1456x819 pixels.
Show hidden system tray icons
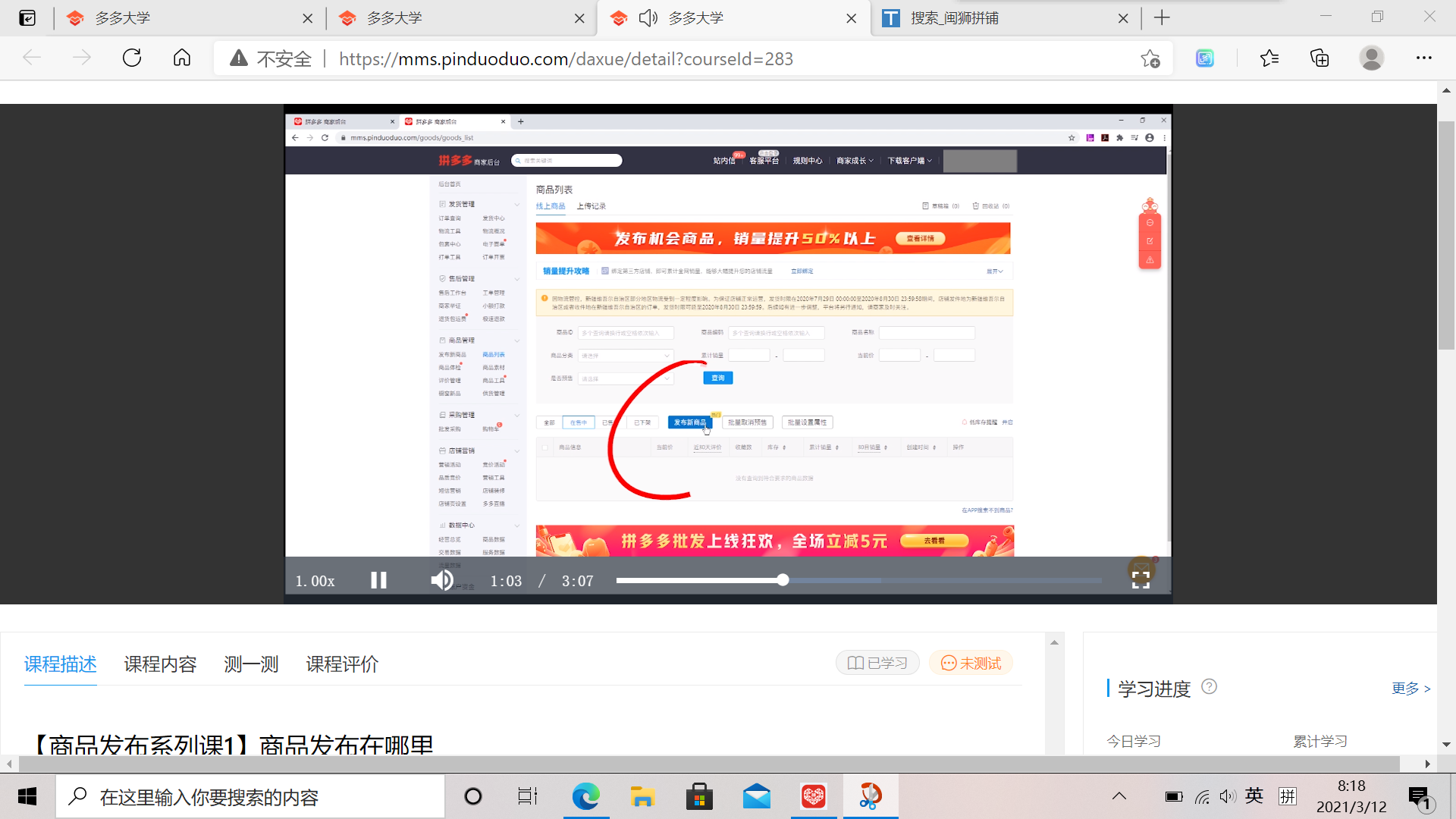[x=1119, y=796]
